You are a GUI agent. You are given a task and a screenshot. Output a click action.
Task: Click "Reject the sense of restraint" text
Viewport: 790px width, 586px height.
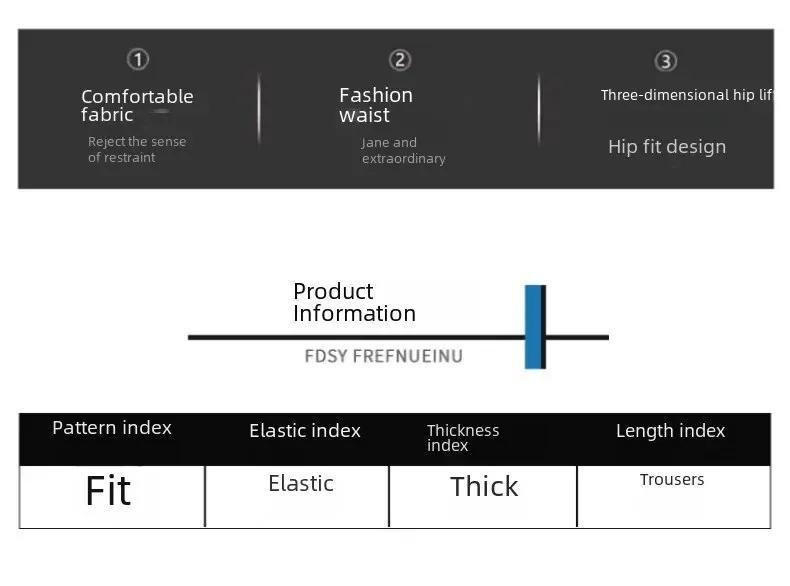tap(137, 149)
